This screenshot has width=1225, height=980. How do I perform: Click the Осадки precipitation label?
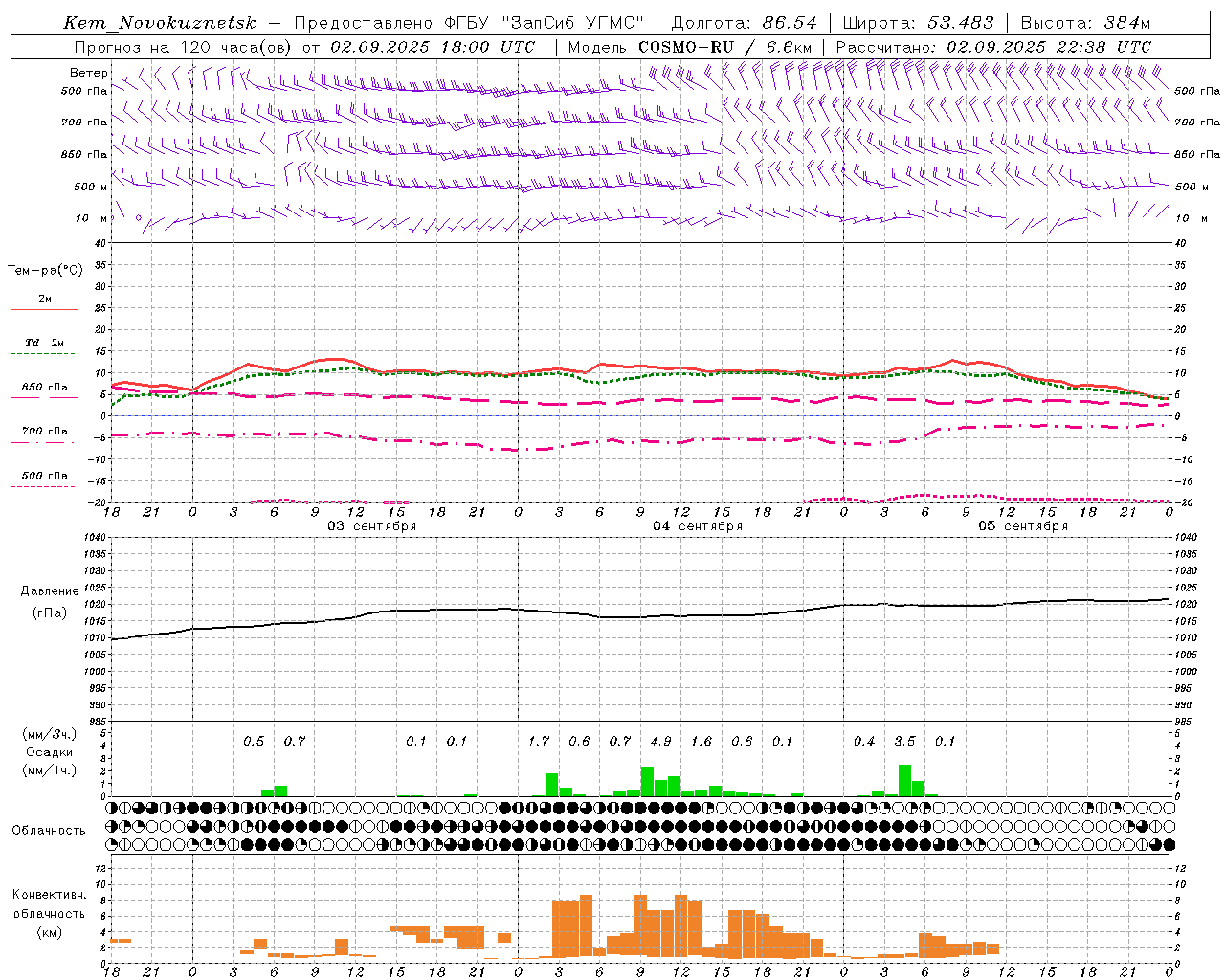[x=49, y=752]
